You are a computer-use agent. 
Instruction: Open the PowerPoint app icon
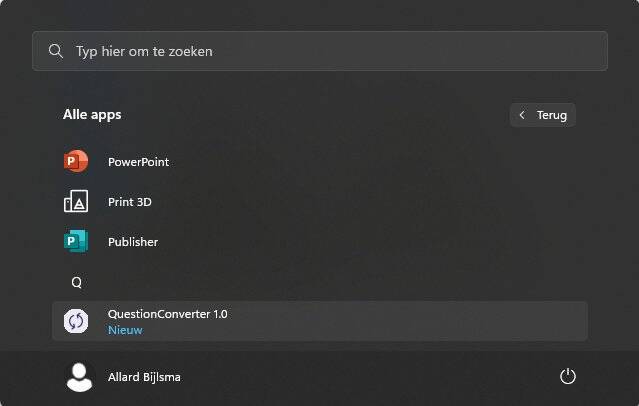(x=76, y=161)
